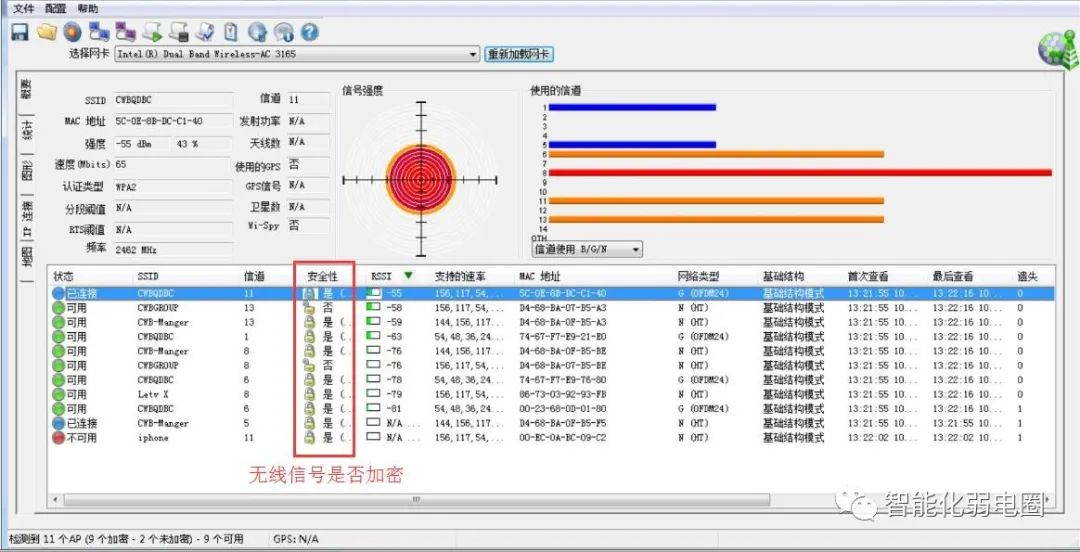Open the 配置 menu

click(x=55, y=9)
